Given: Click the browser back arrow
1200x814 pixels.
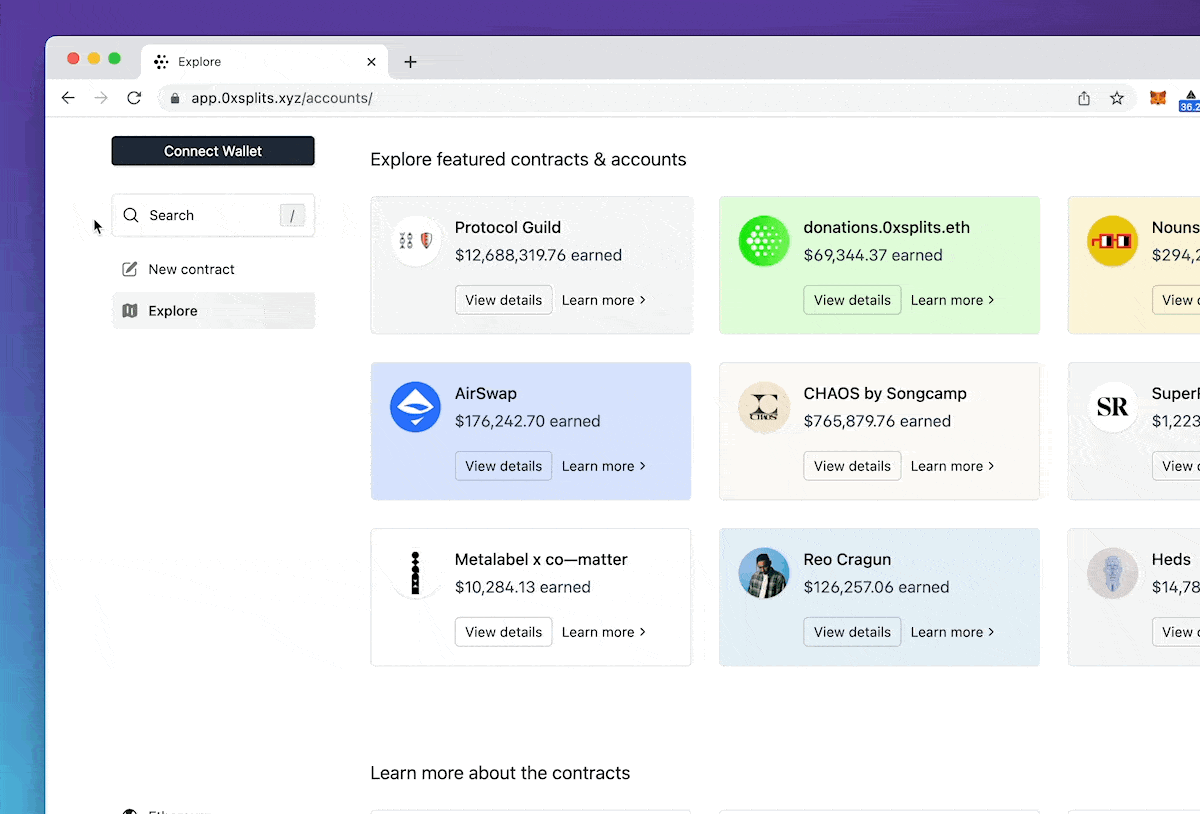Looking at the screenshot, I should (x=68, y=98).
